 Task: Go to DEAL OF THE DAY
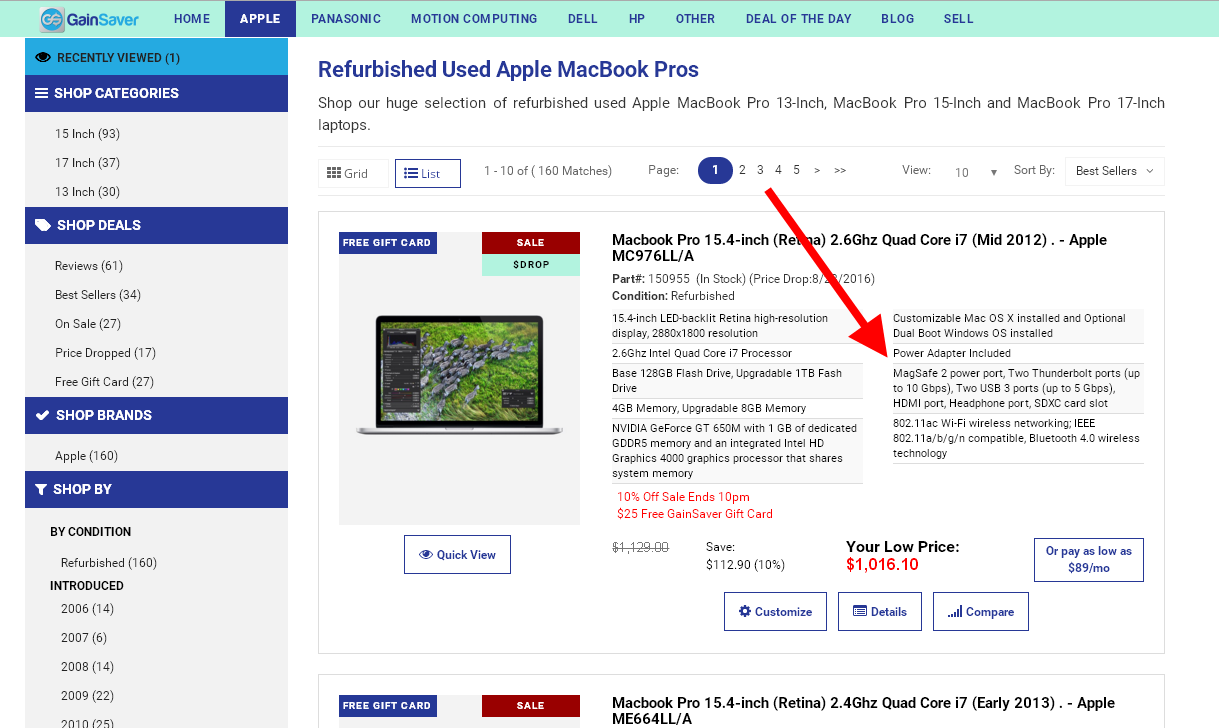[798, 19]
